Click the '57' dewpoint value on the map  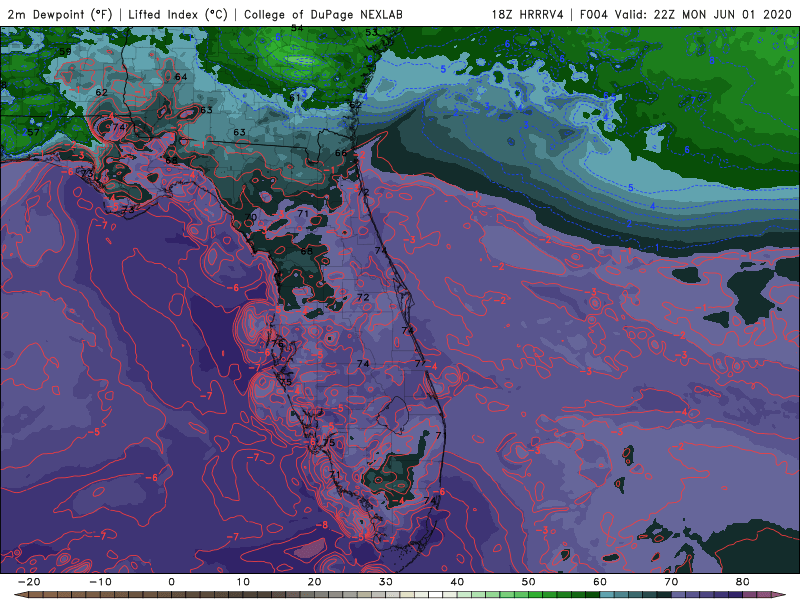pos(33,132)
